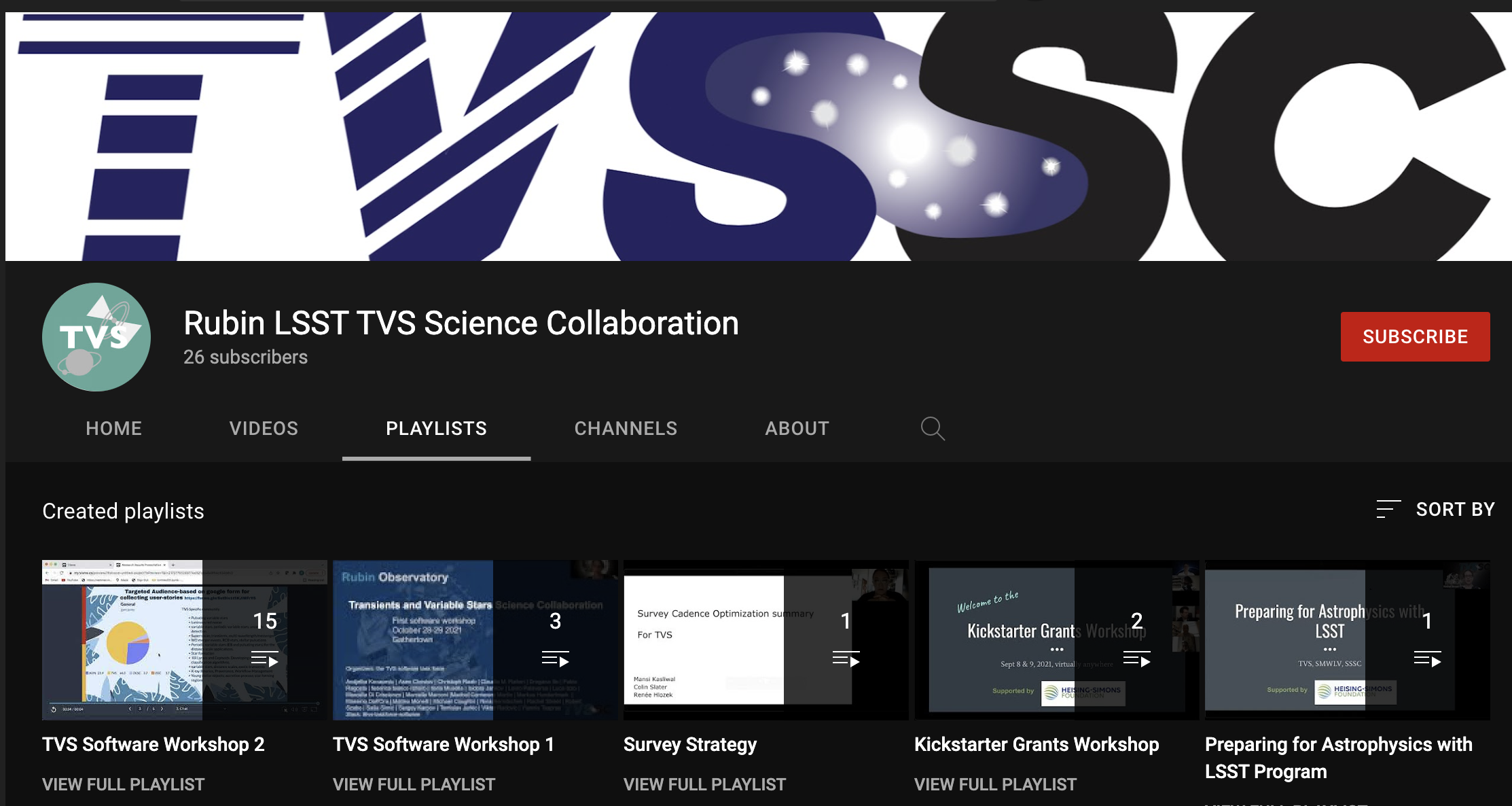This screenshot has height=806, width=1512.
Task: View full playlist for TVS Software Workshop 2
Action: pyautogui.click(x=123, y=784)
